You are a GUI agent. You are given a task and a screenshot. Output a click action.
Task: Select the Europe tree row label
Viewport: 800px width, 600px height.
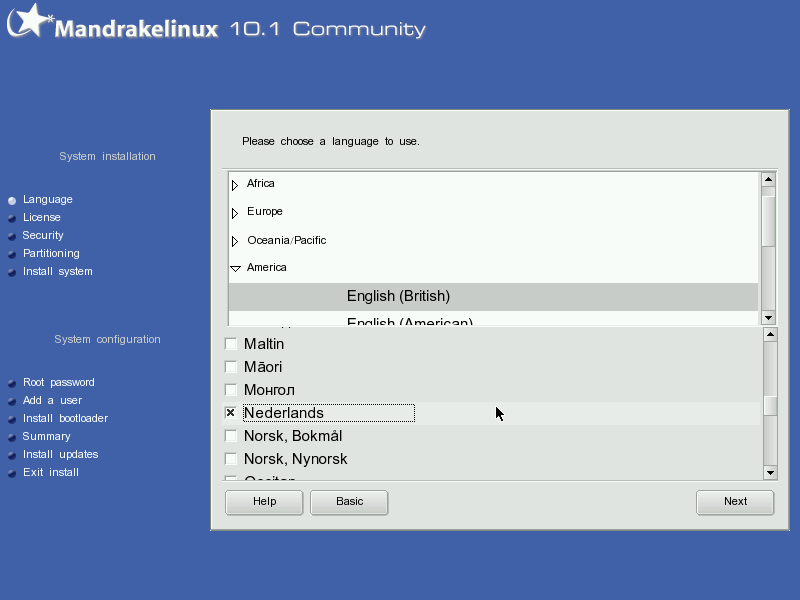pos(264,211)
